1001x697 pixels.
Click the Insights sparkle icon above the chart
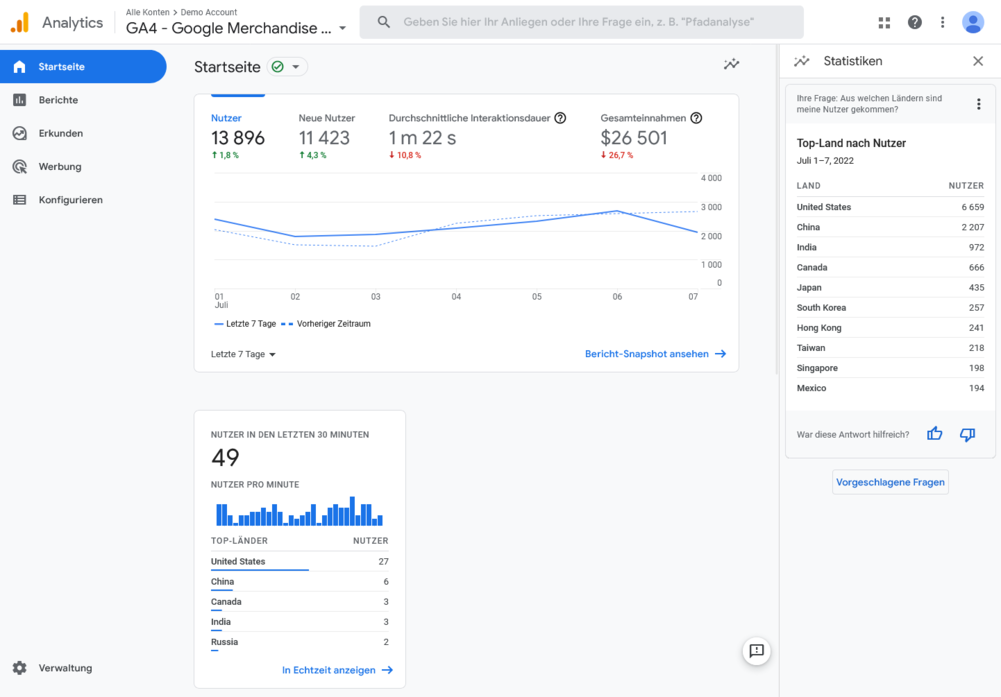tap(731, 63)
